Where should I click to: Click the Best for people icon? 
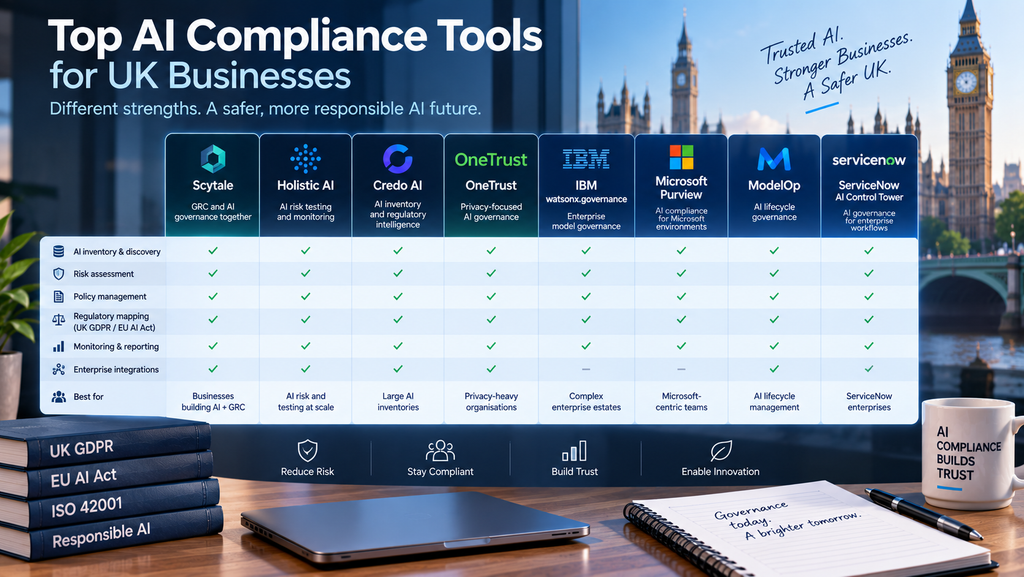coord(59,397)
